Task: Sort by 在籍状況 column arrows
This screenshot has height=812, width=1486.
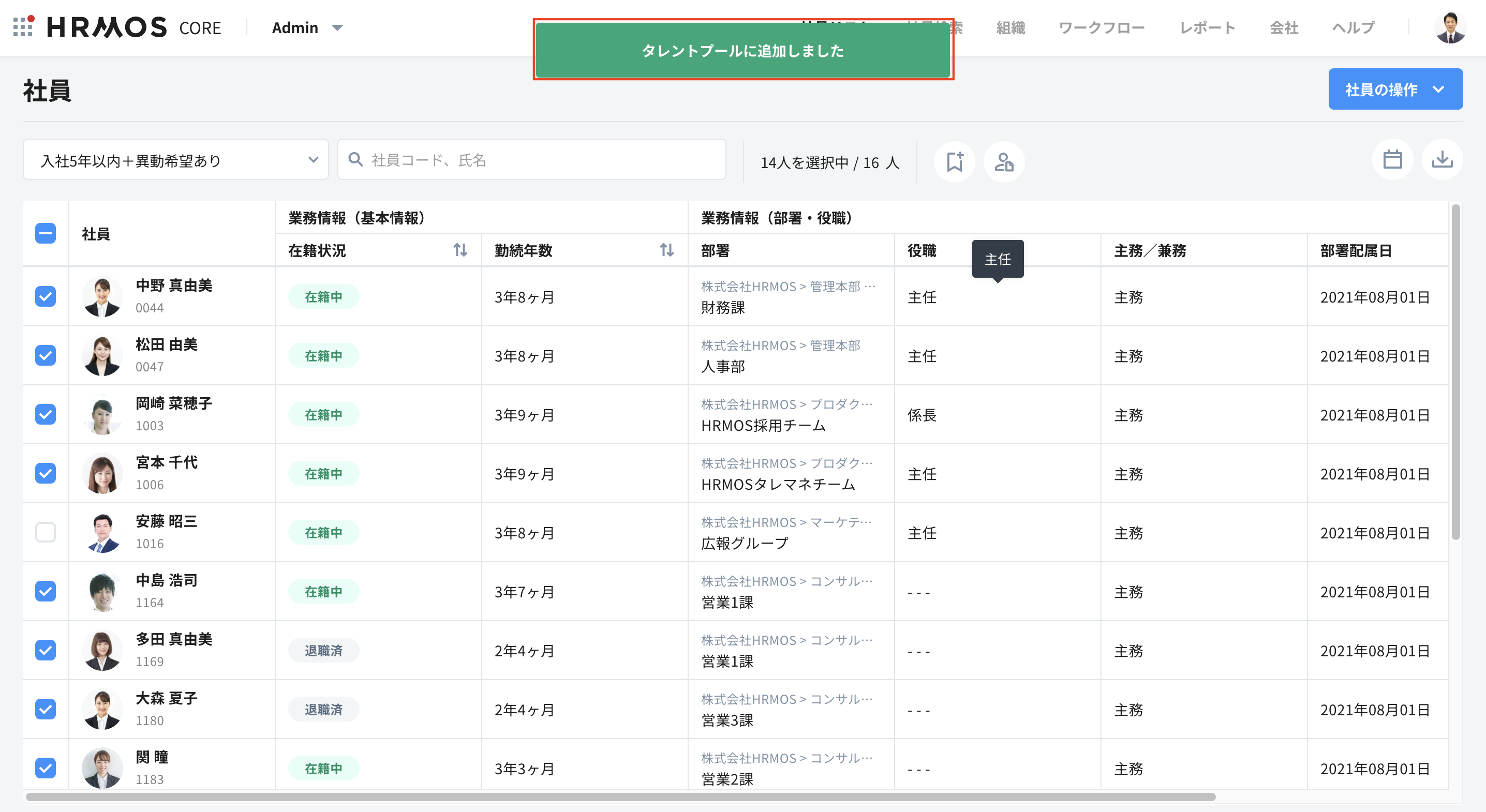Action: (460, 250)
